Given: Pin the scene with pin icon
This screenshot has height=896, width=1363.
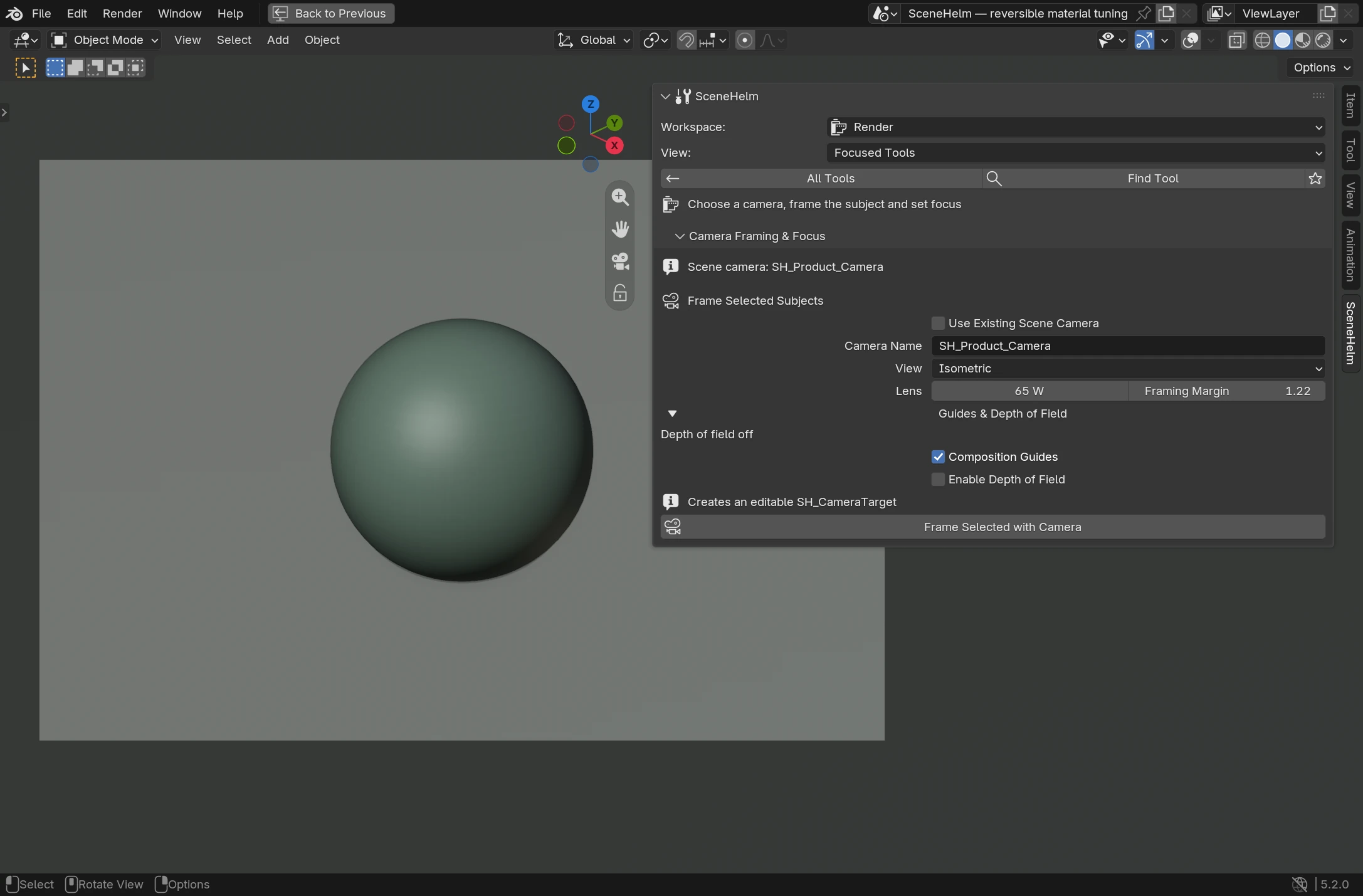Looking at the screenshot, I should (1144, 13).
